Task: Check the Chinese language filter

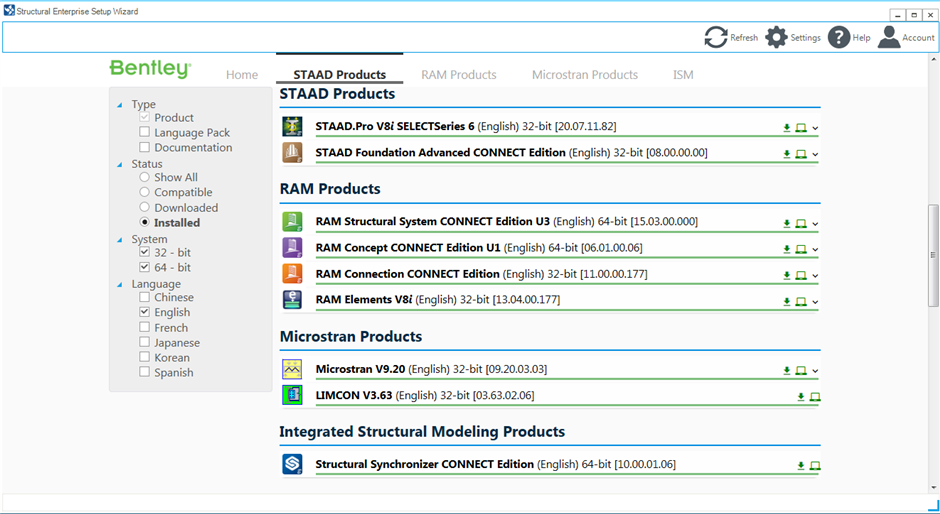Action: (144, 297)
